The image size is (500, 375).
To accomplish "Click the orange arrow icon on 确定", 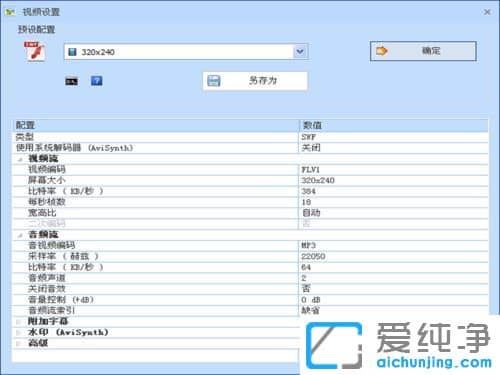I will 382,51.
